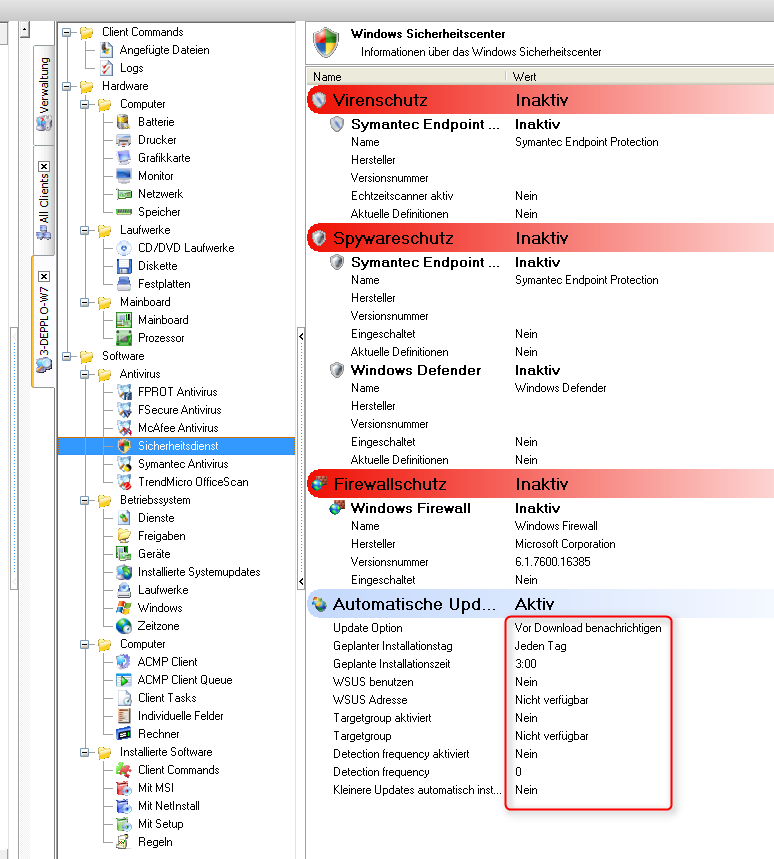Switch to the Verwaltung vertical tab
Image resolution: width=774 pixels, height=859 pixels.
pyautogui.click(x=44, y=94)
